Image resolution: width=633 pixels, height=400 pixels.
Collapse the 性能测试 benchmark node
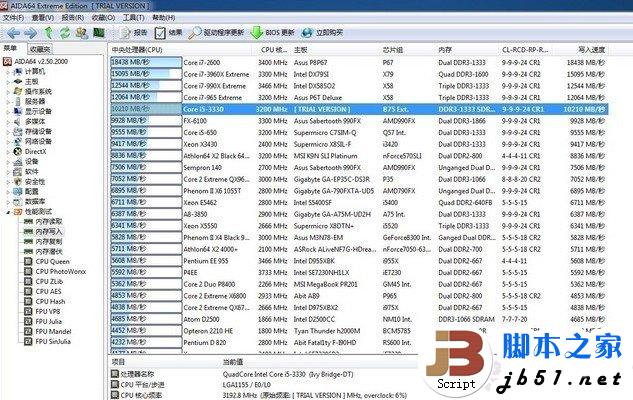pyautogui.click(x=8, y=212)
